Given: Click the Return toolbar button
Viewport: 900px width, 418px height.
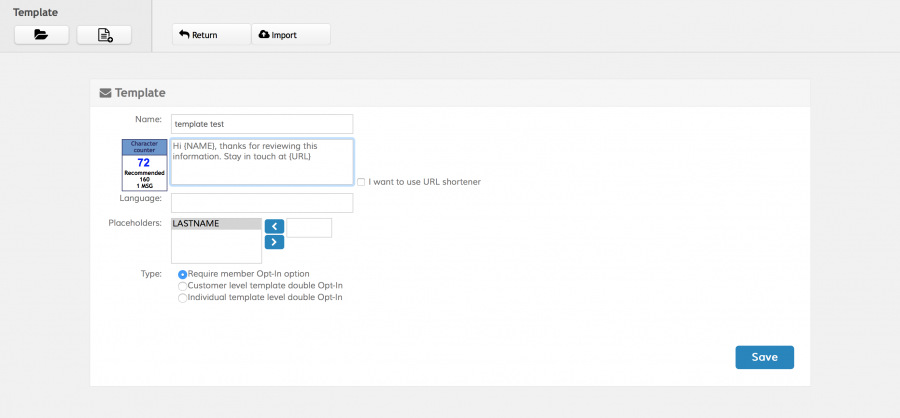Looking at the screenshot, I should pos(211,35).
